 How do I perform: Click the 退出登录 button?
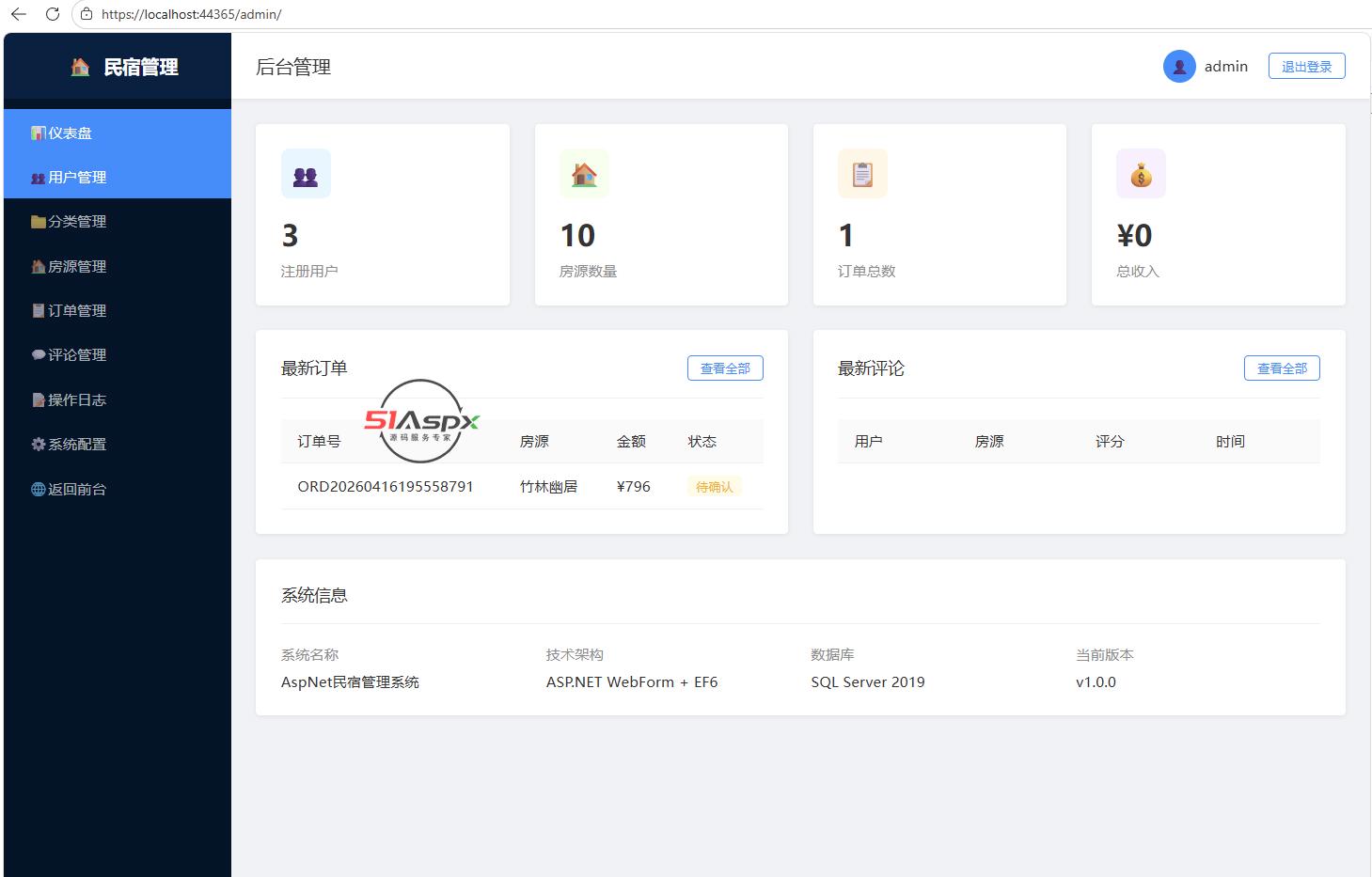1306,66
